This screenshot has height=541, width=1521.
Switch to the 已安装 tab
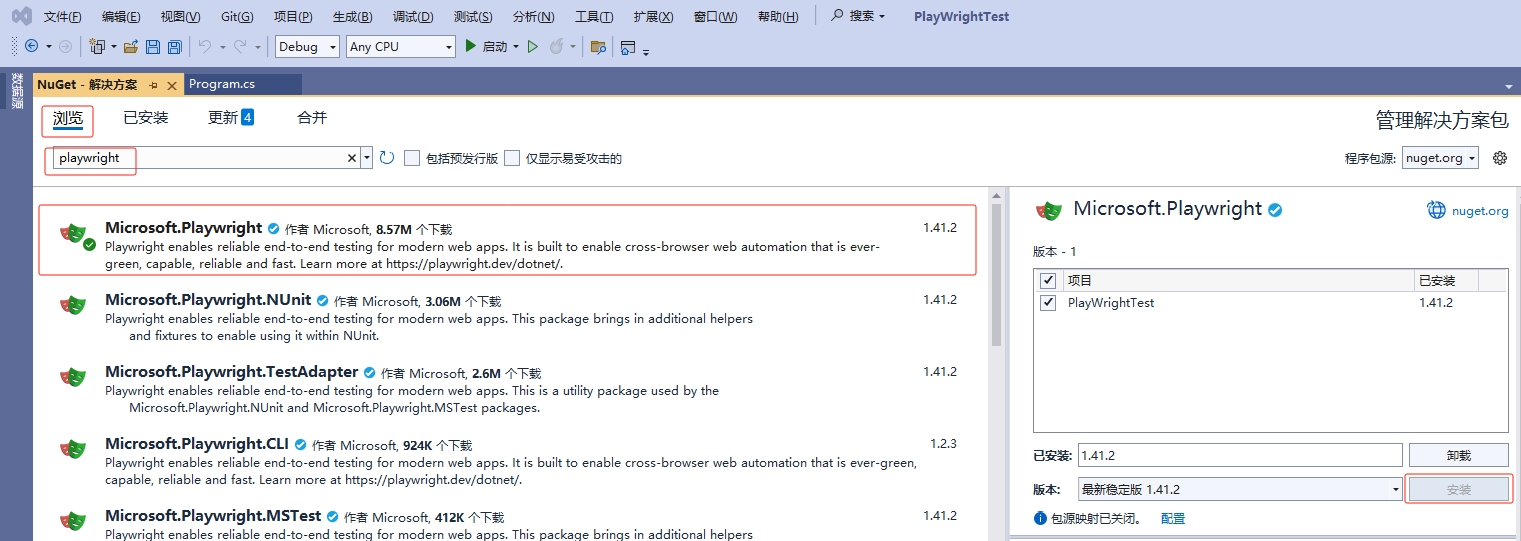pos(146,118)
